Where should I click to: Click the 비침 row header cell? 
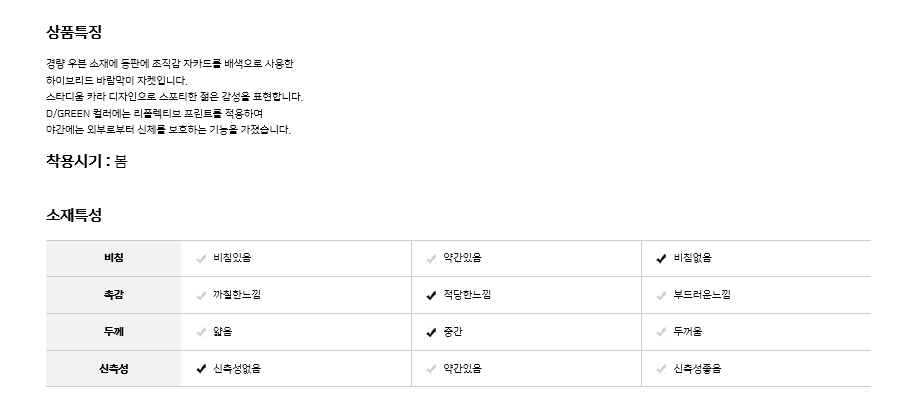(x=113, y=258)
